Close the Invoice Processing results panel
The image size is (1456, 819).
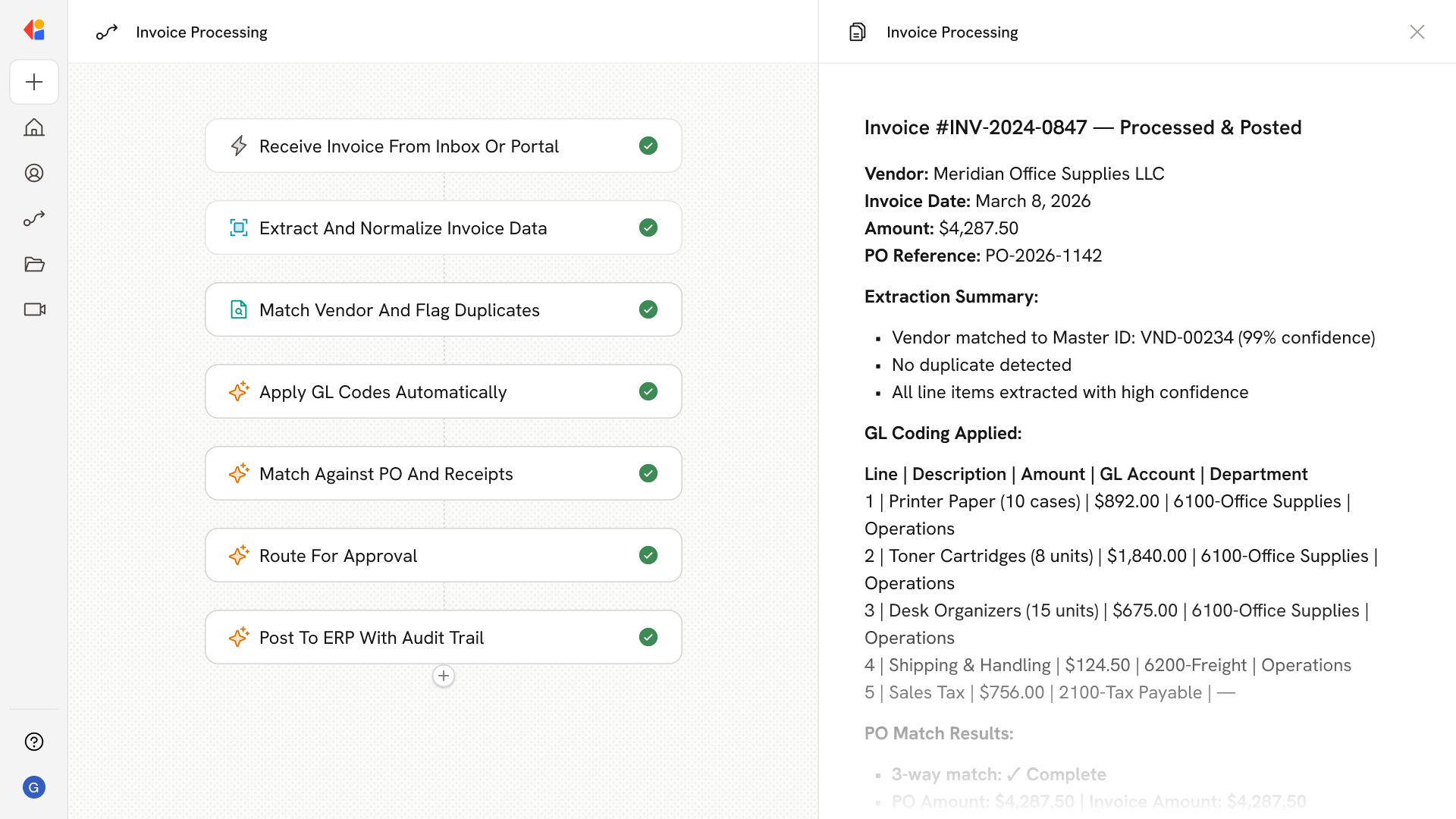click(x=1417, y=32)
